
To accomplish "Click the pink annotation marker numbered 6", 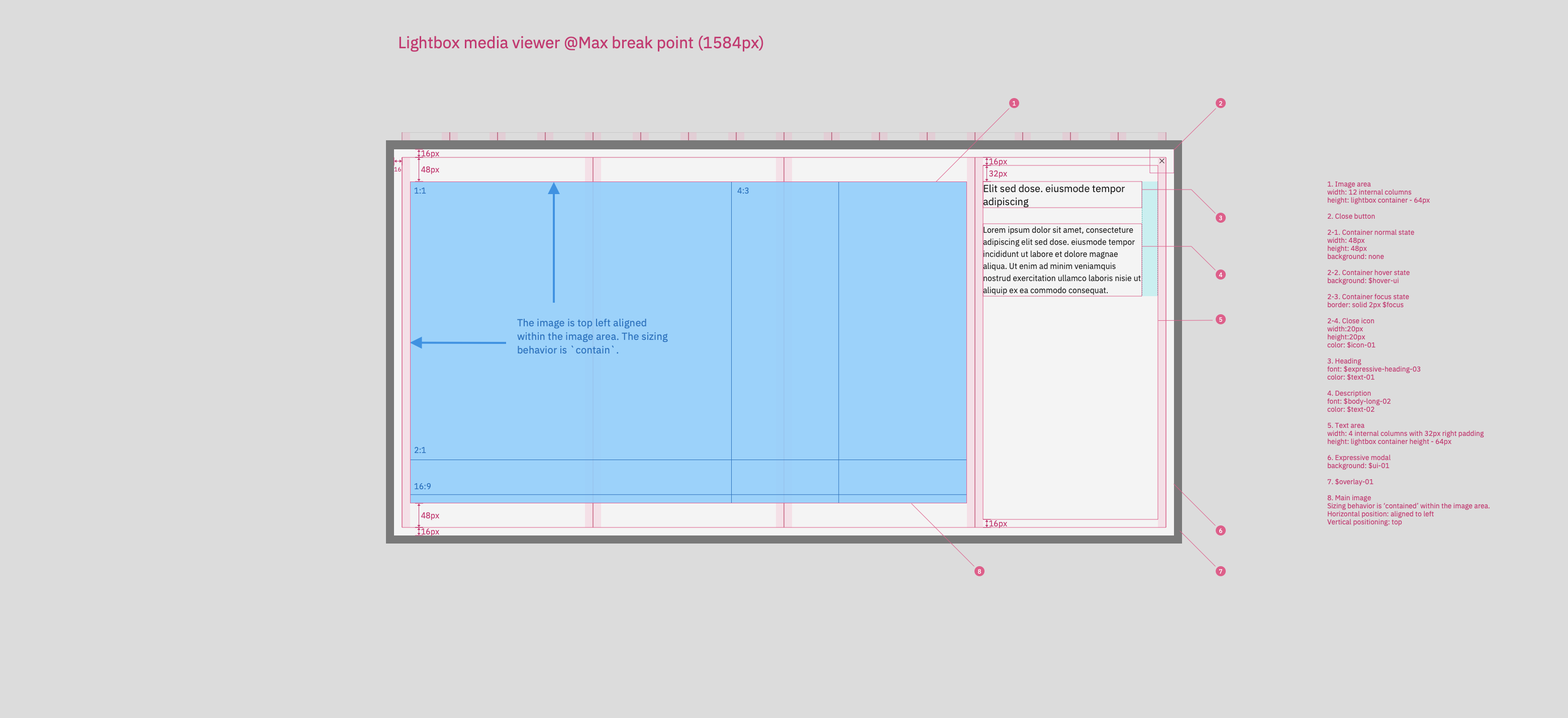I will pos(1220,530).
